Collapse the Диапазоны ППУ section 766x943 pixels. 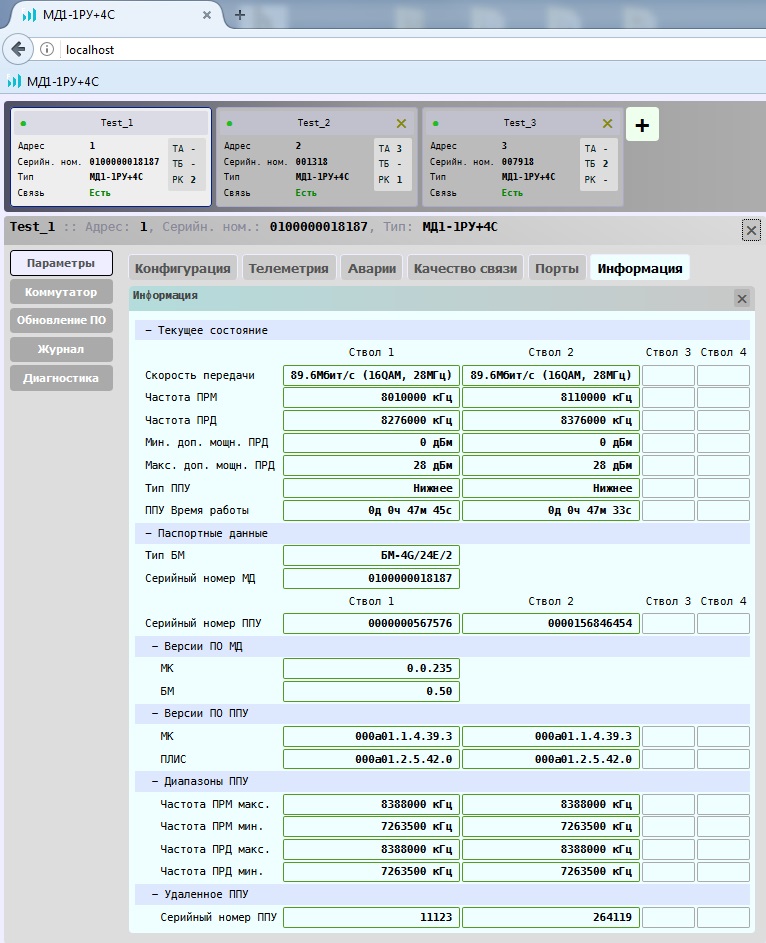point(442,781)
